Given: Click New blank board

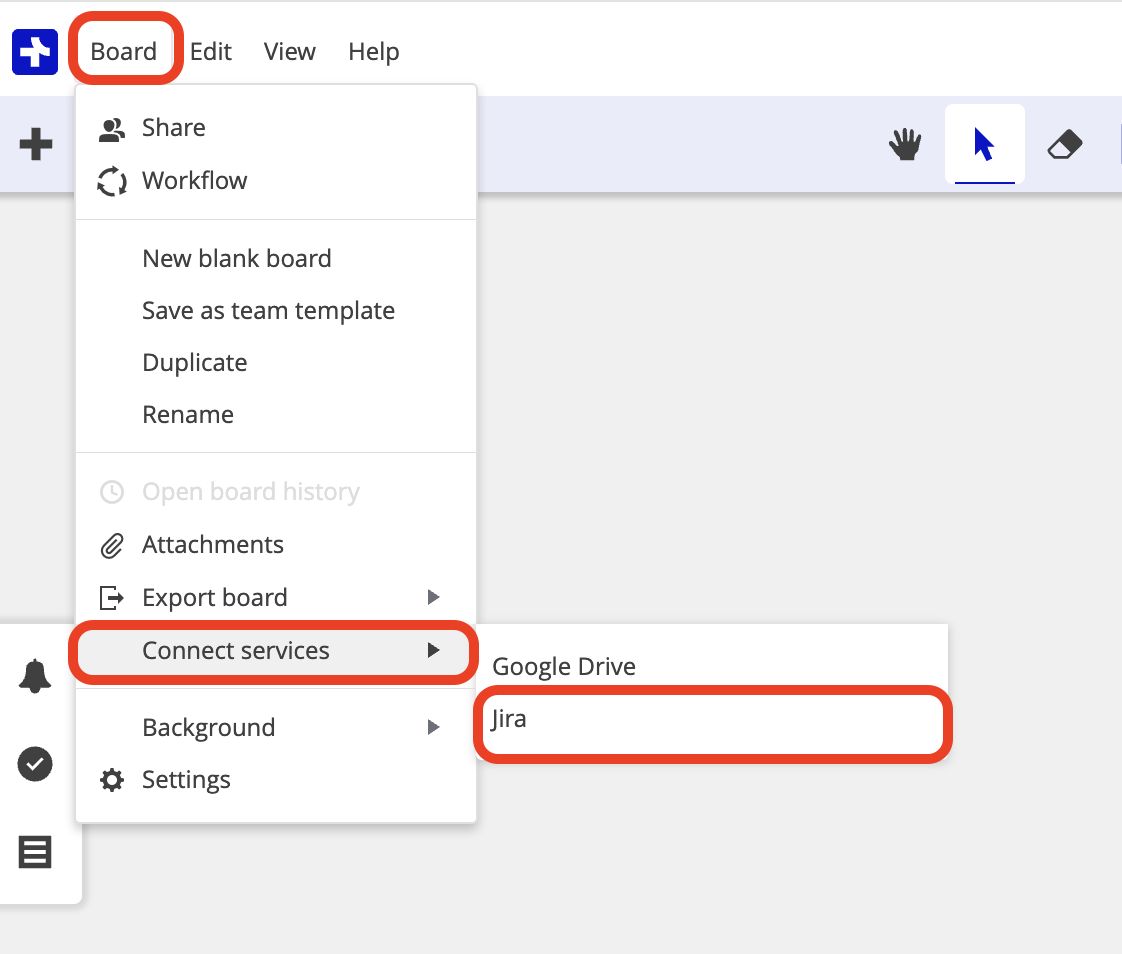Looking at the screenshot, I should [x=237, y=259].
